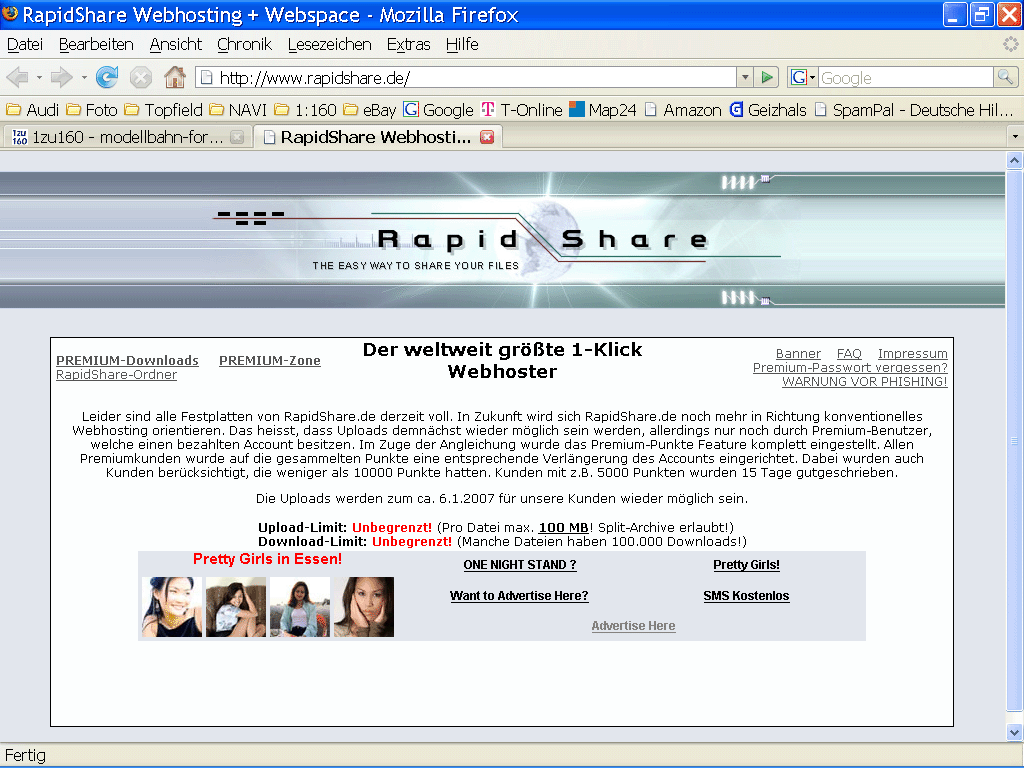This screenshot has width=1024, height=768.
Task: Open the eBay bookmark folder
Action: click(369, 110)
